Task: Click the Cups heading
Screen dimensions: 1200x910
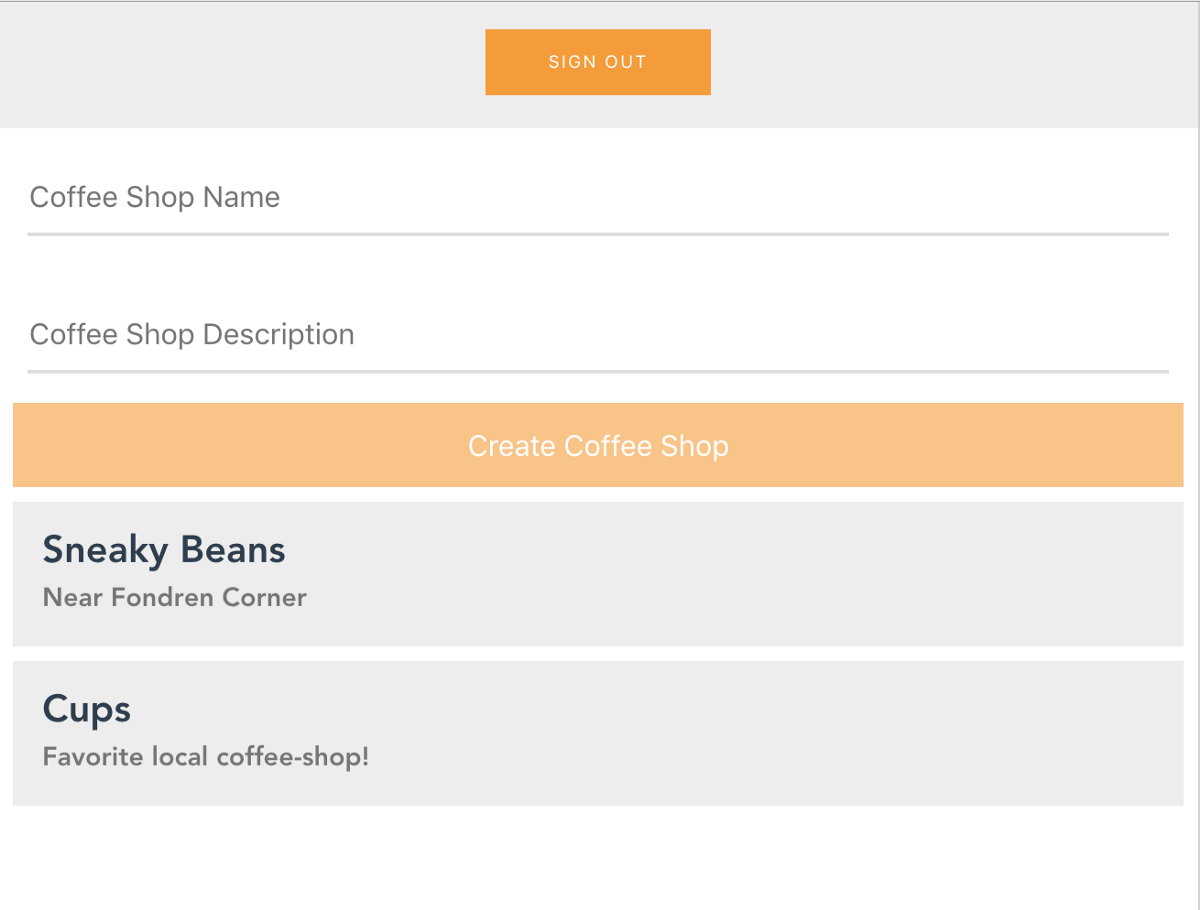Action: pyautogui.click(x=87, y=710)
